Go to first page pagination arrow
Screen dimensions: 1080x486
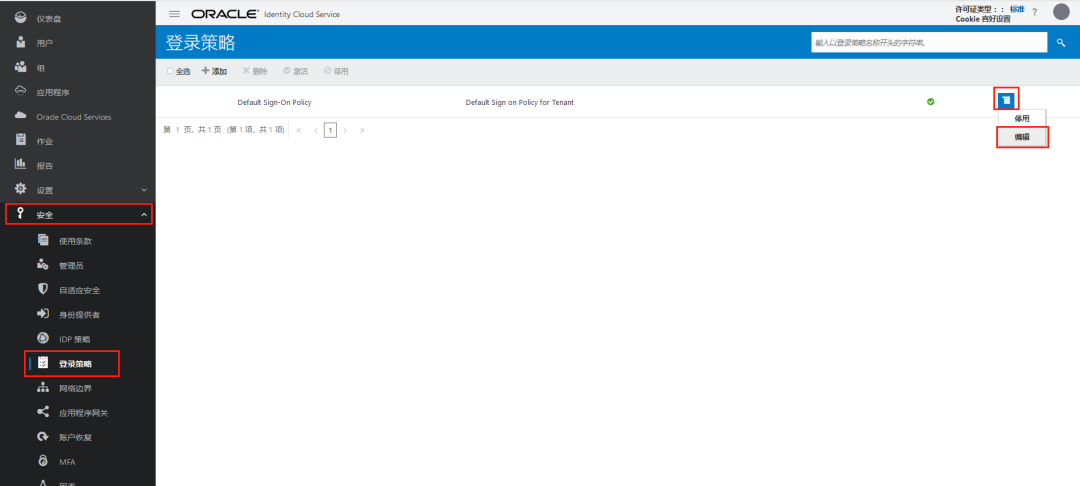[299, 130]
